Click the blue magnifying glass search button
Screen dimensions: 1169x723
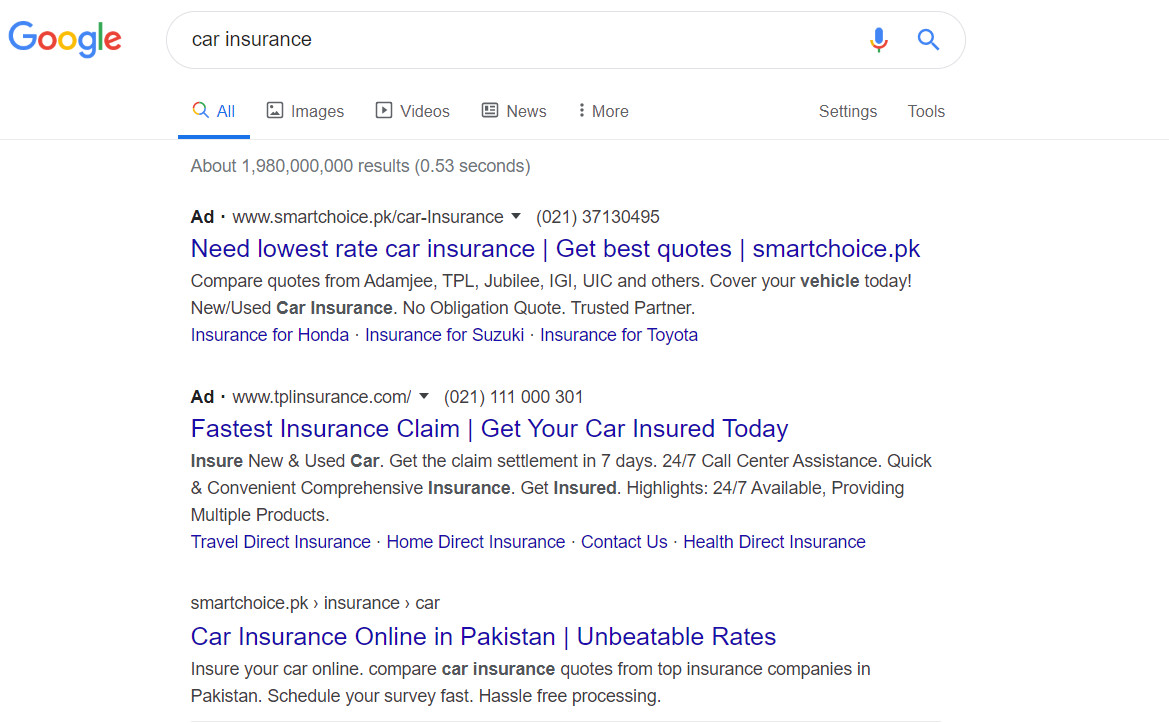click(928, 40)
